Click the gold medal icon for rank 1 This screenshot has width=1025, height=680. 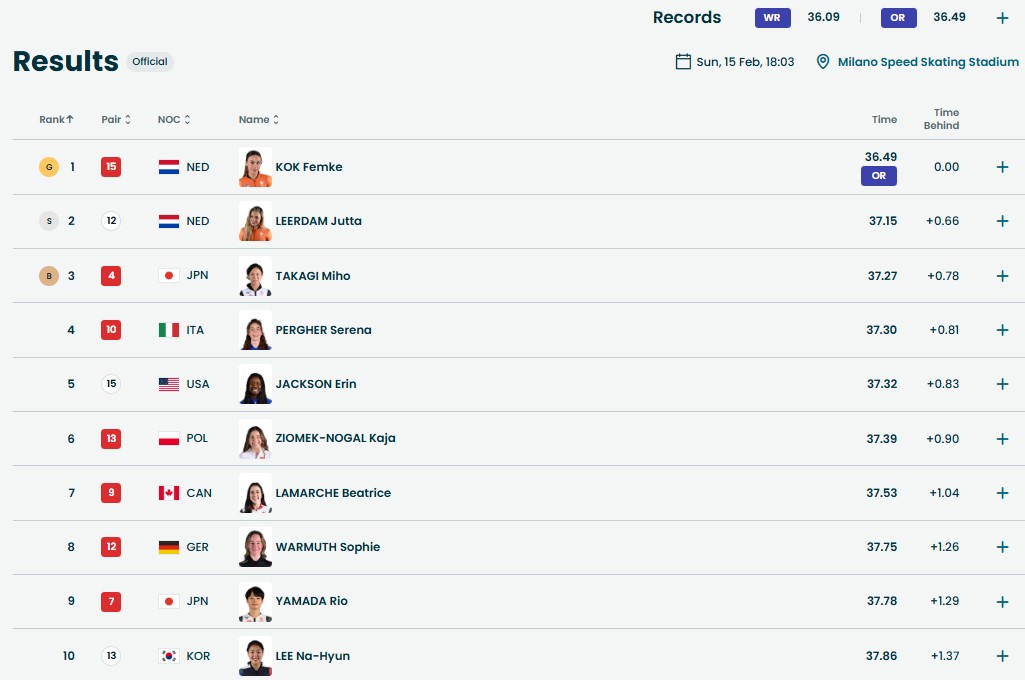pyautogui.click(x=48, y=167)
